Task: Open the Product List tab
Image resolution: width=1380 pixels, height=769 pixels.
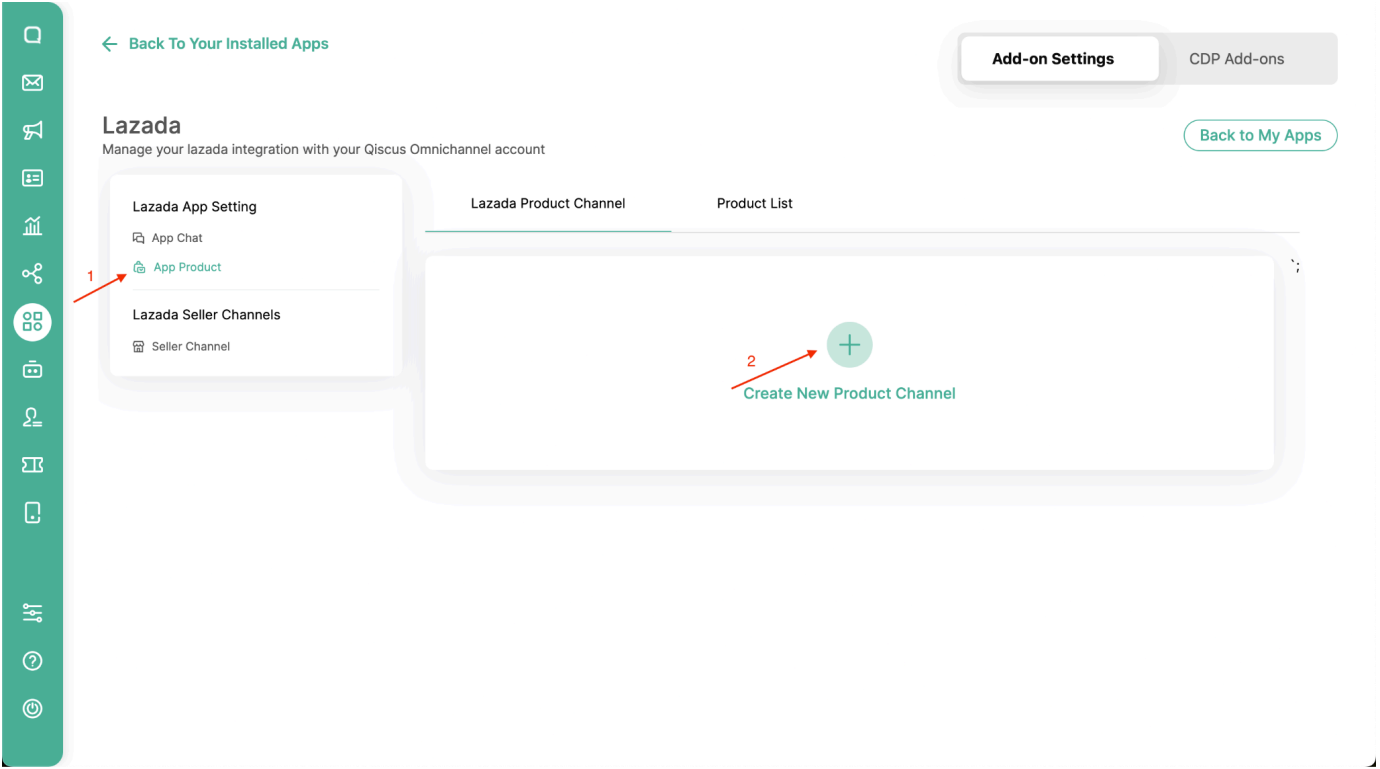Action: tap(755, 204)
